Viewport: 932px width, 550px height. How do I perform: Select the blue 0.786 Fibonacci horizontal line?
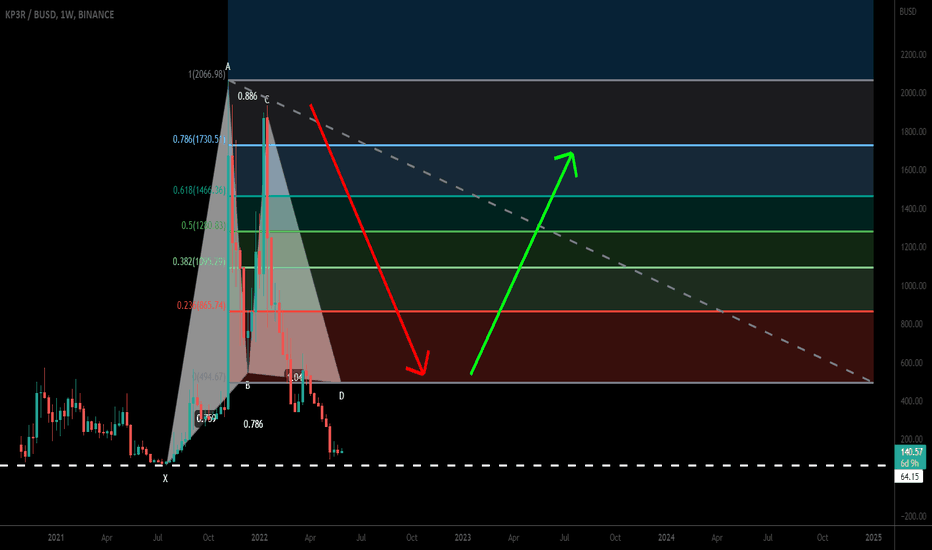click(x=551, y=145)
